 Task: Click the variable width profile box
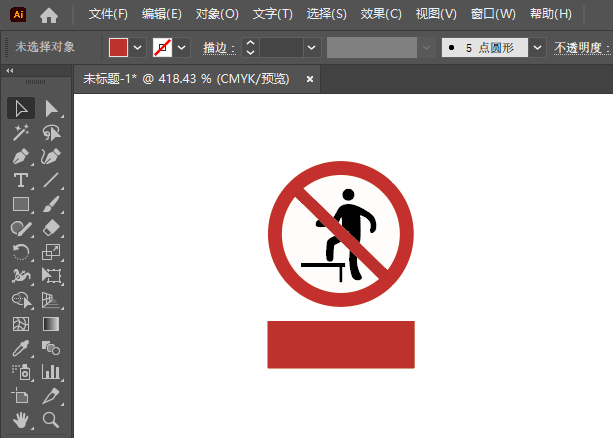[x=372, y=48]
